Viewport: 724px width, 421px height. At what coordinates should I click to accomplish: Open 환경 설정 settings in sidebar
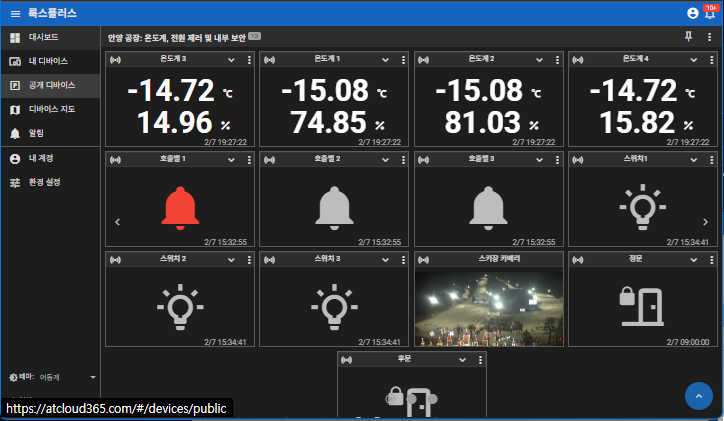tap(45, 182)
